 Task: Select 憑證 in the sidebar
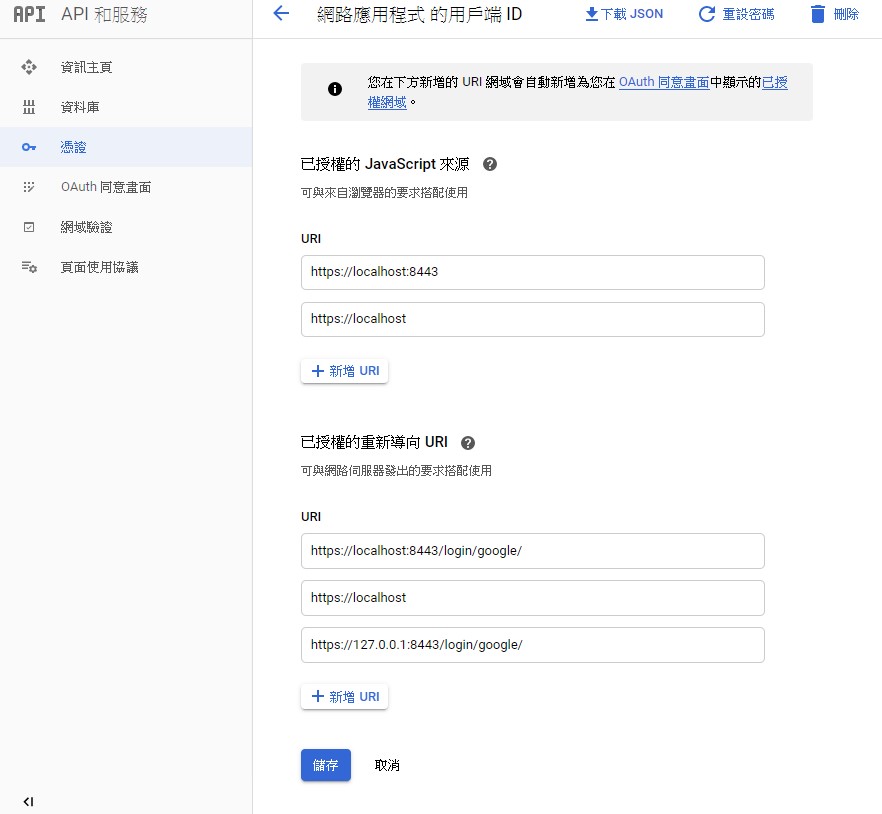(73, 147)
